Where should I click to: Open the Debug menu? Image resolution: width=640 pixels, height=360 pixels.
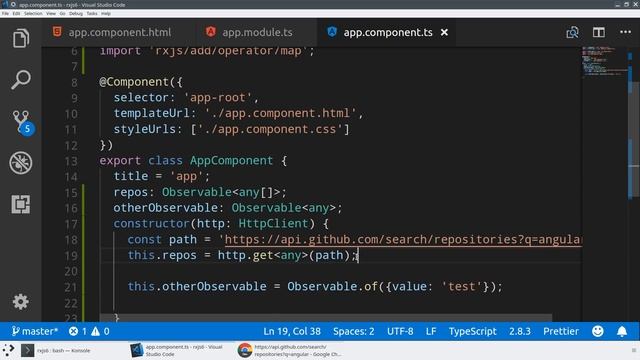(76, 13)
